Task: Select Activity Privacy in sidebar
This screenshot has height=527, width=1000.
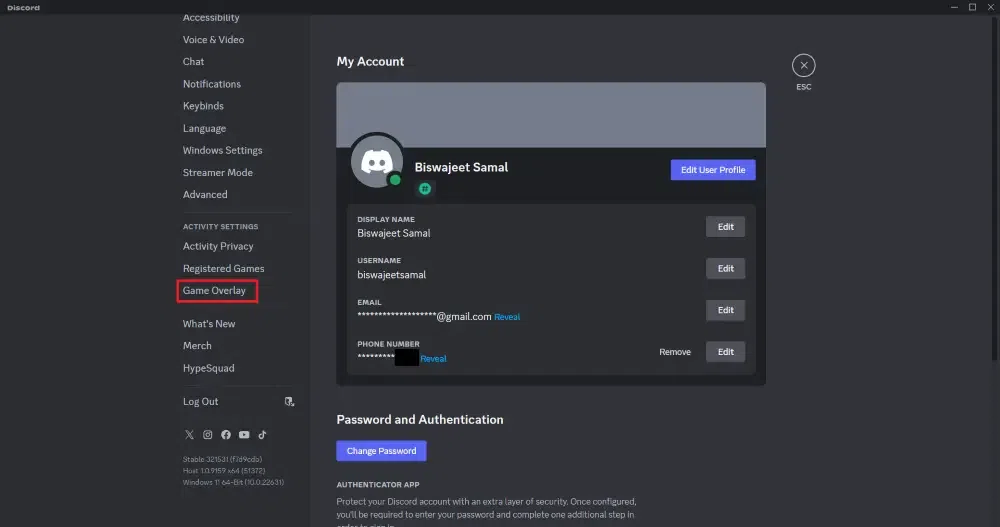Action: [218, 246]
